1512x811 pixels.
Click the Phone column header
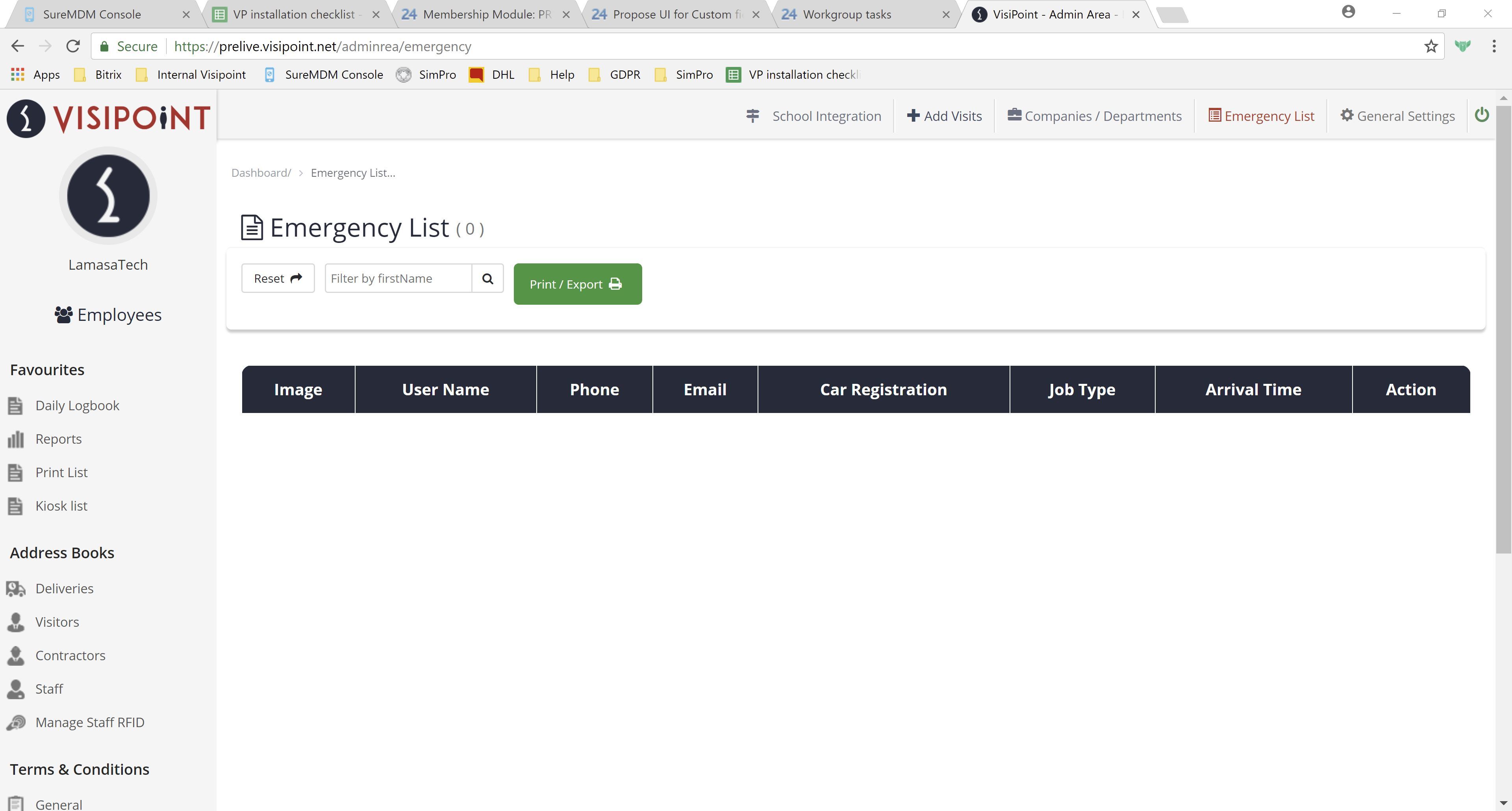594,389
